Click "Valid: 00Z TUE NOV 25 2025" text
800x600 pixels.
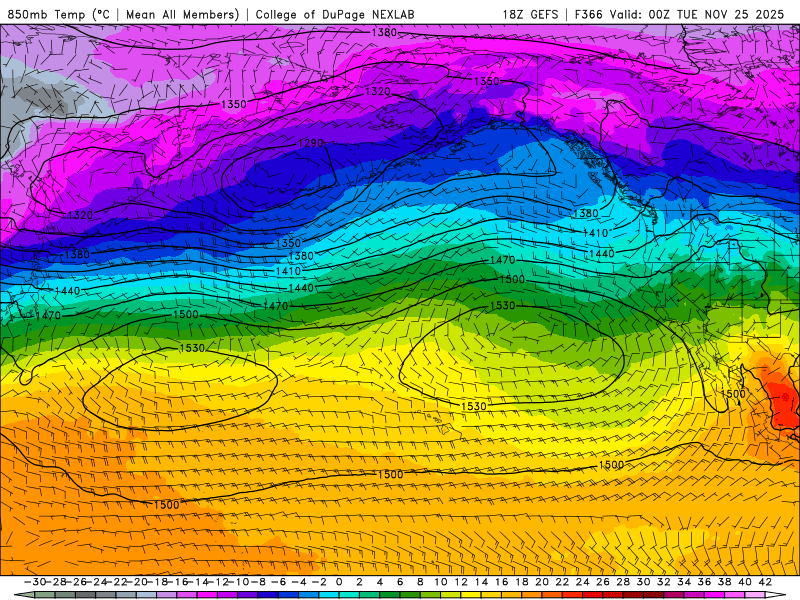(698, 15)
